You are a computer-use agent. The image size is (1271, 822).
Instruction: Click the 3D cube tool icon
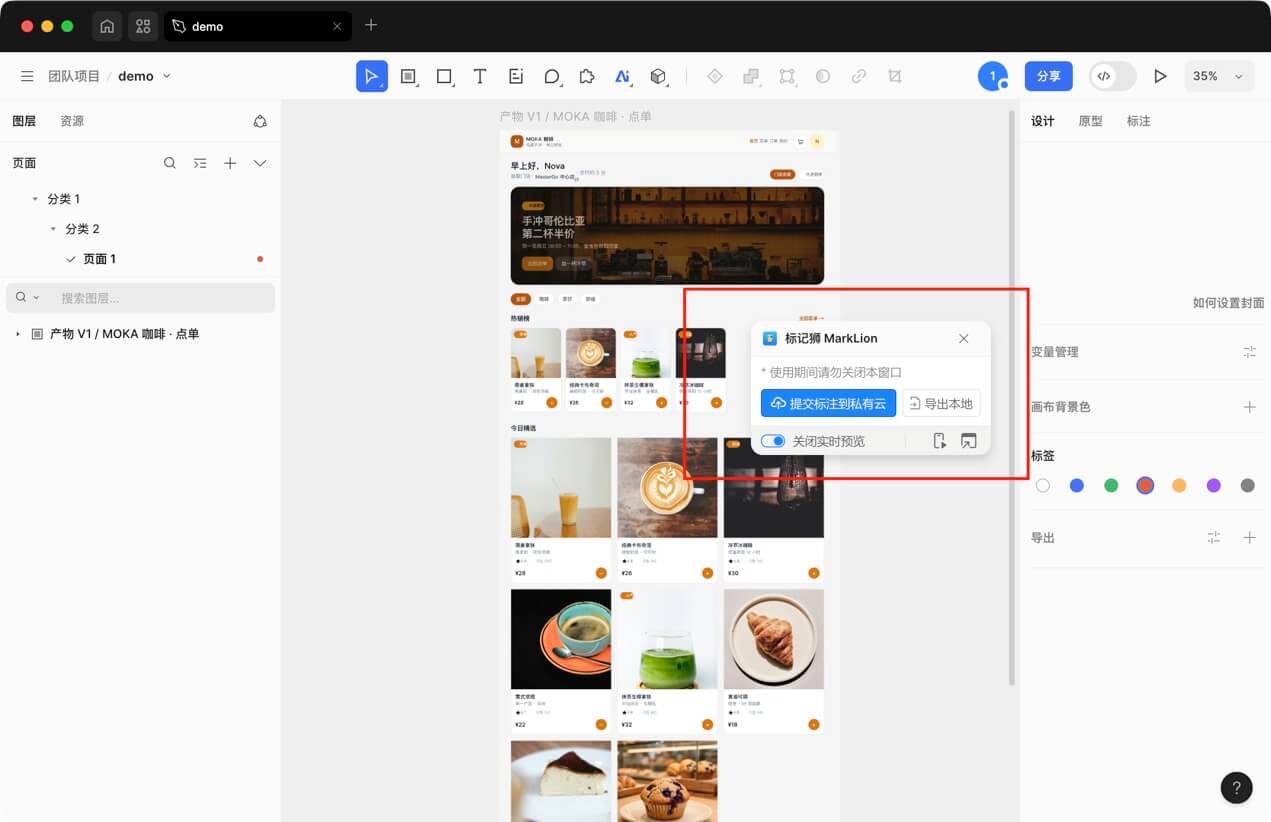658,76
